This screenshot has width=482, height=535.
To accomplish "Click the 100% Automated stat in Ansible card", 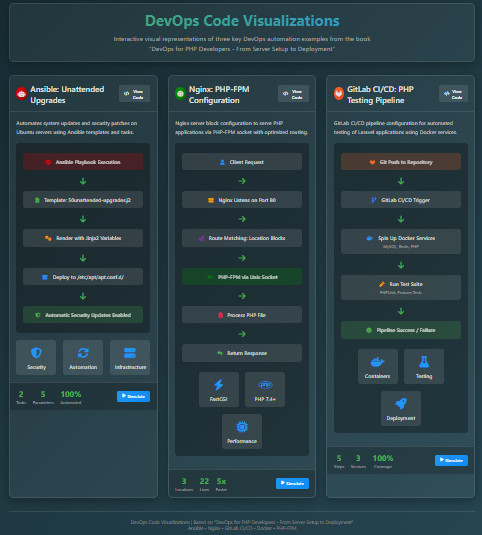I will (71, 397).
